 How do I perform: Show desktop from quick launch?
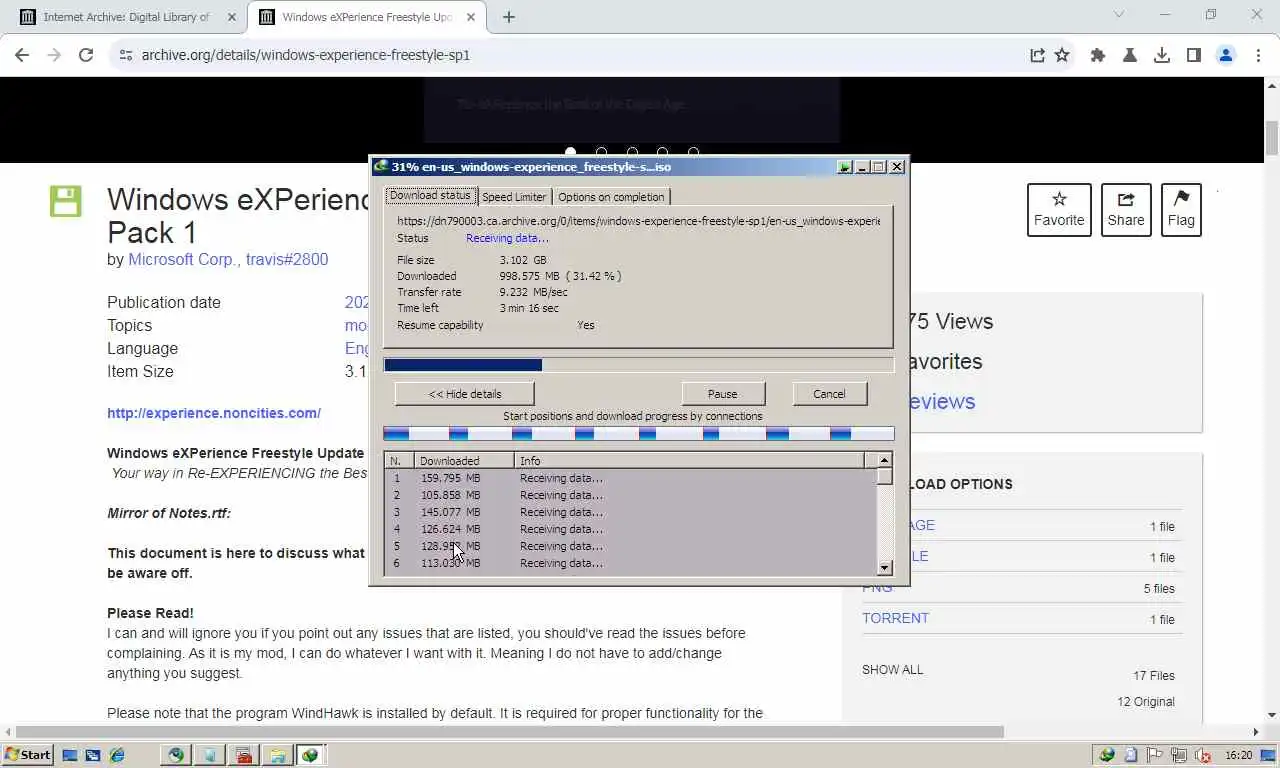(70, 755)
